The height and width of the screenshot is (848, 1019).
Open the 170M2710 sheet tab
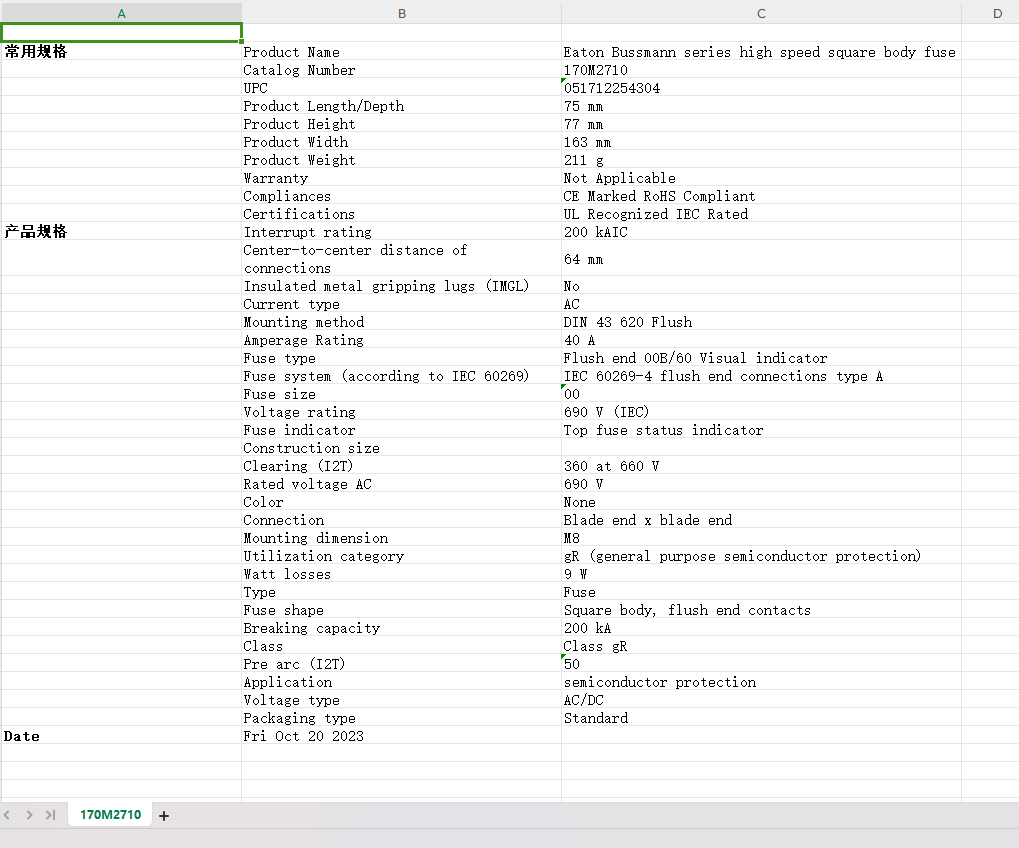(x=110, y=815)
